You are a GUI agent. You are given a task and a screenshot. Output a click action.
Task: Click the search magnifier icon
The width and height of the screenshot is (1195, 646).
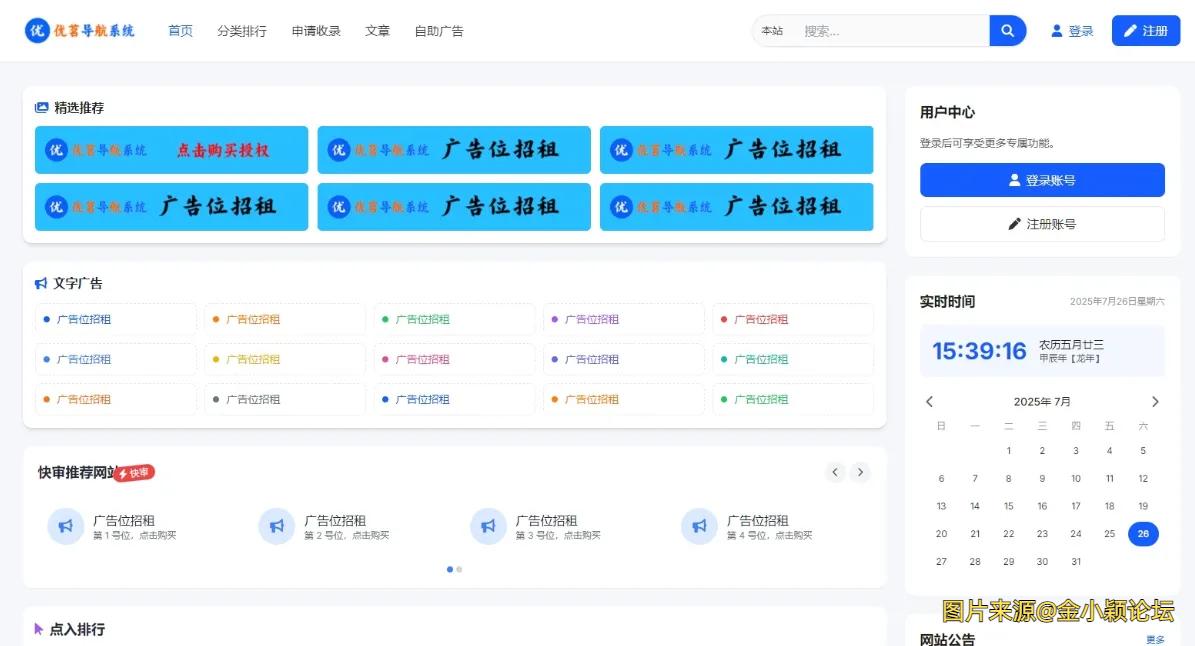tap(1007, 30)
